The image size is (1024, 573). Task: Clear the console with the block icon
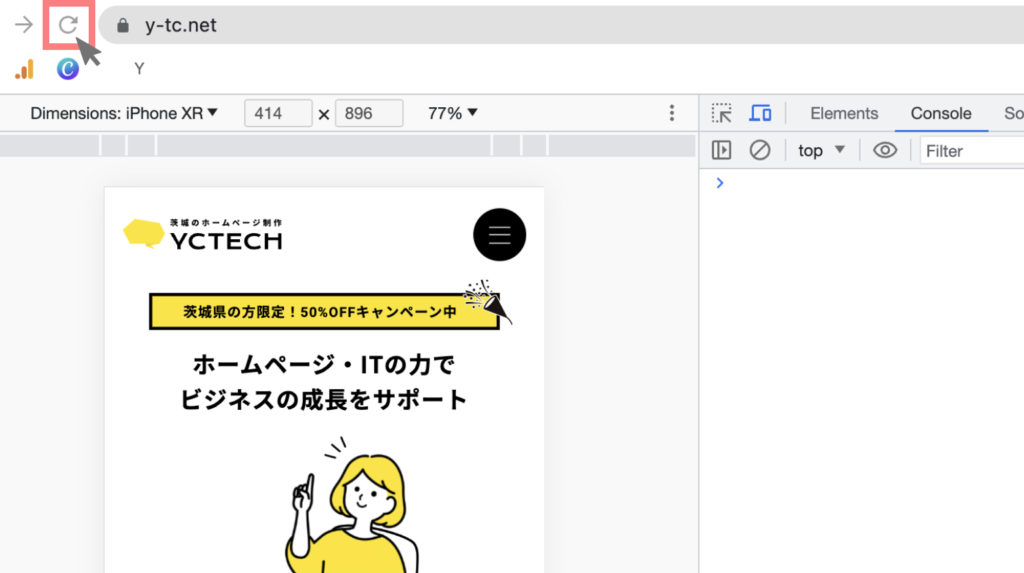point(760,150)
